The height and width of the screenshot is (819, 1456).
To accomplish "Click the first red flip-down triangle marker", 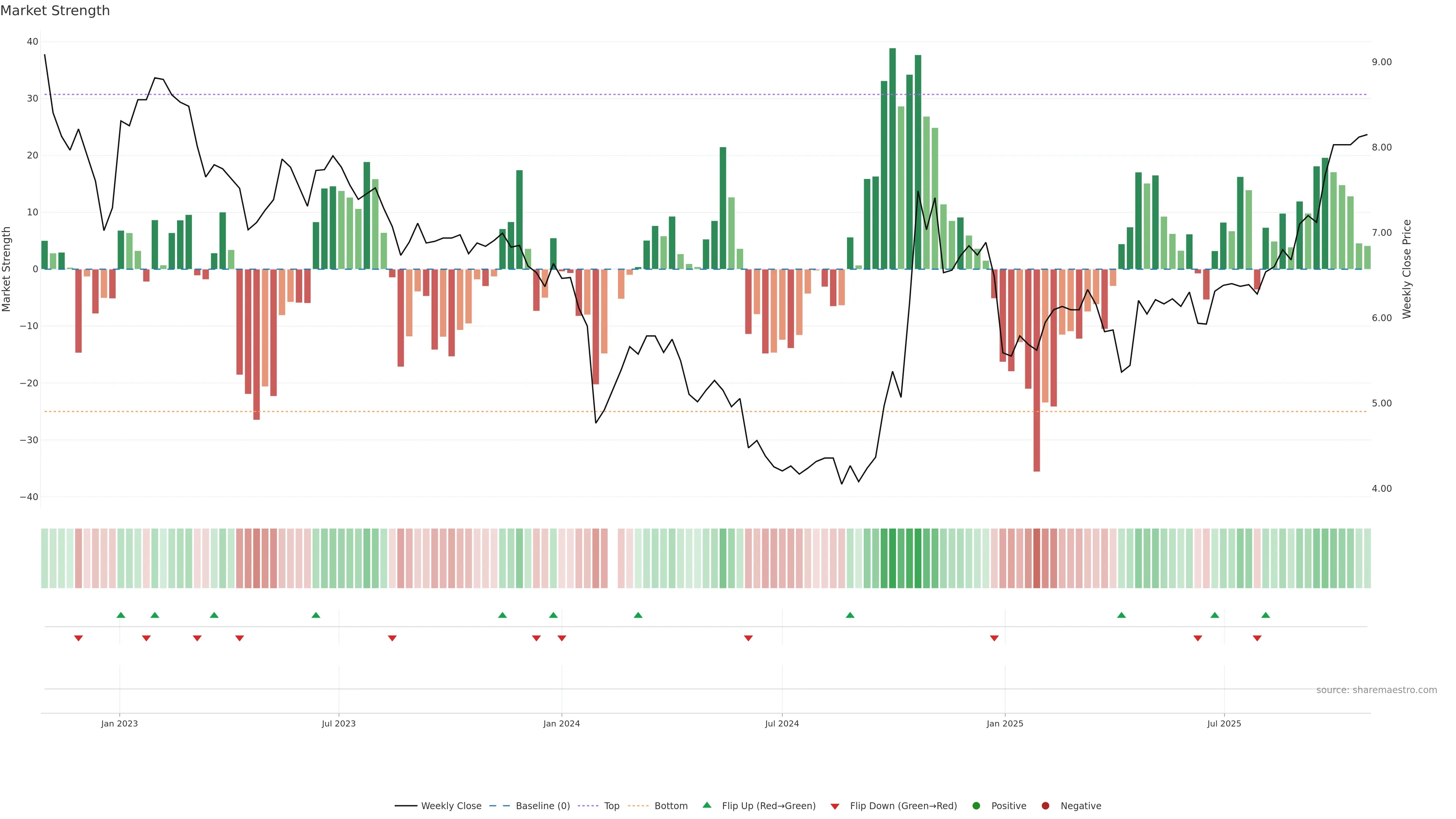I will click(x=78, y=638).
